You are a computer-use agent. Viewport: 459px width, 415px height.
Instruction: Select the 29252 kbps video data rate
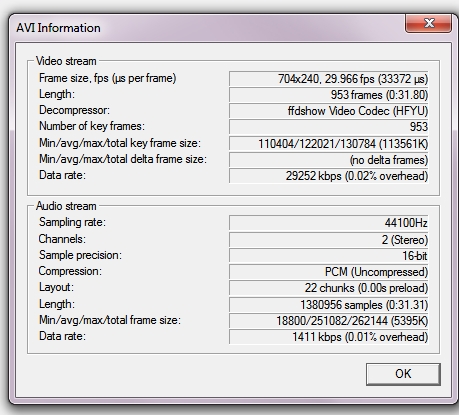(329, 176)
